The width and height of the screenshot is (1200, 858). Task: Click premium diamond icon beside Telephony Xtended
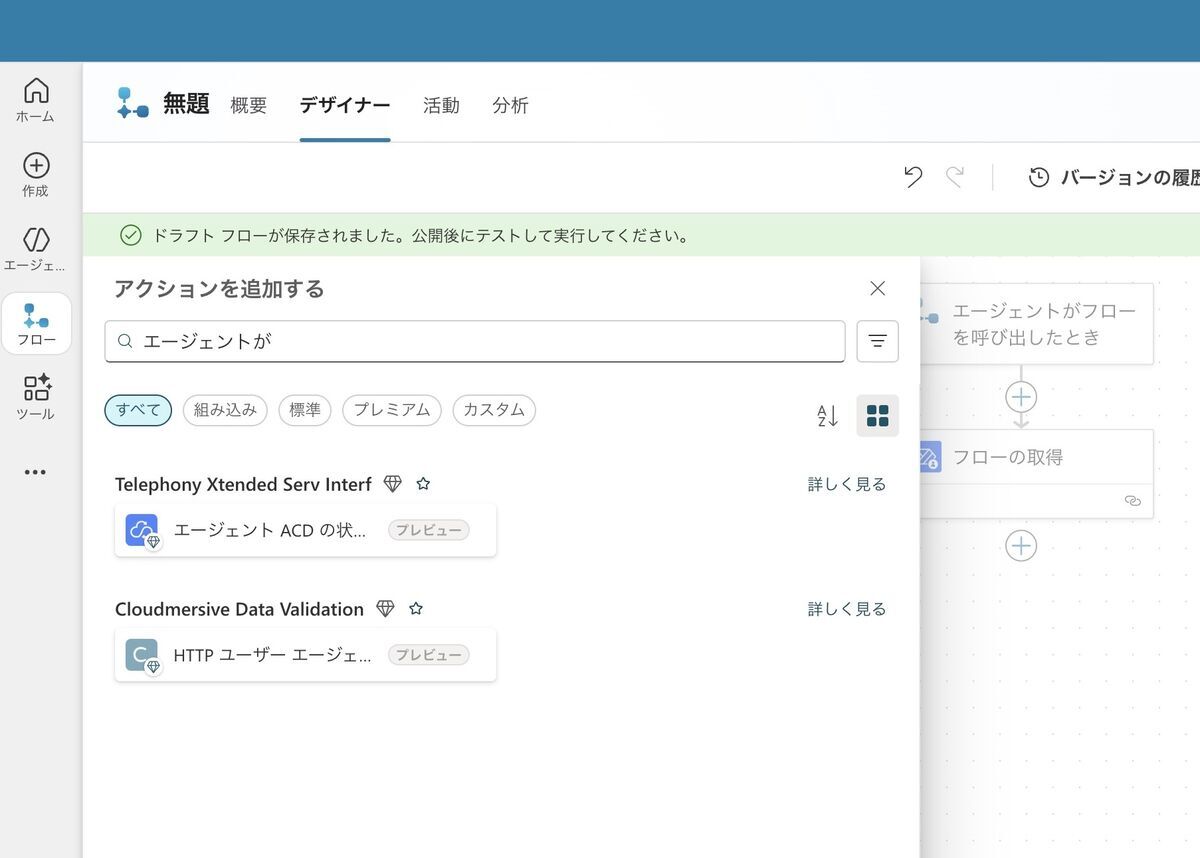pyautogui.click(x=393, y=484)
